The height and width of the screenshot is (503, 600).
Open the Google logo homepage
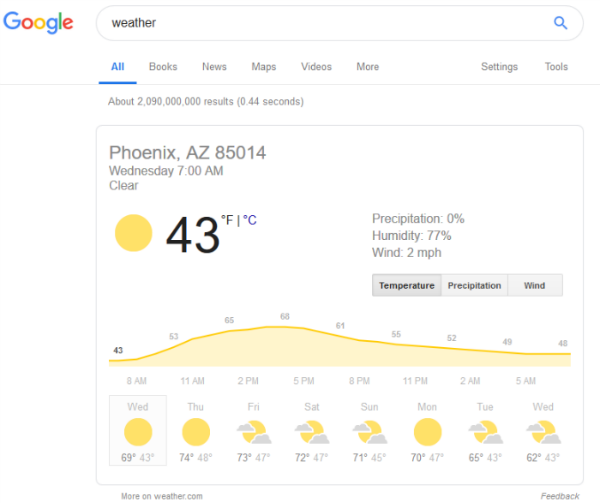[x=38, y=22]
